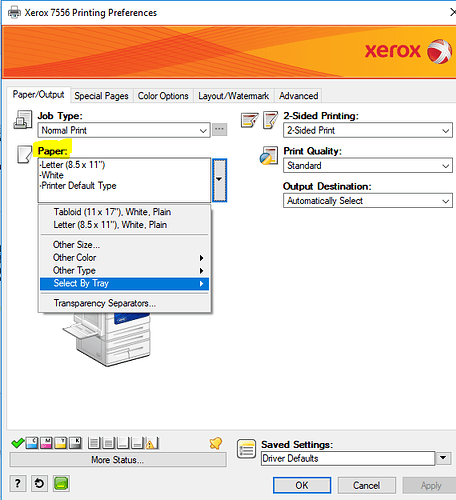Click the printer image thumbnail
Screen dimensions: 456x500
coord(107,339)
